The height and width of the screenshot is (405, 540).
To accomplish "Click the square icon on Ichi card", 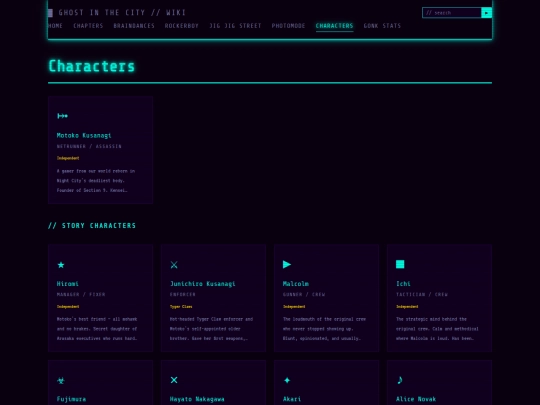I will pos(400,264).
